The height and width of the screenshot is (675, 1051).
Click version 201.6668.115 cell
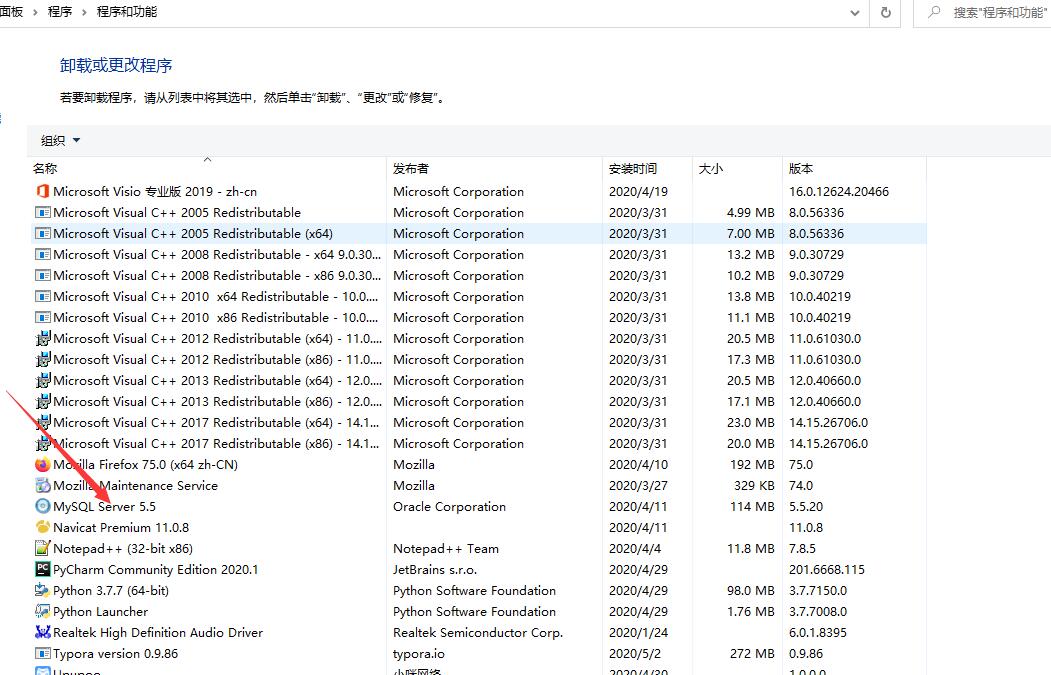tap(826, 570)
